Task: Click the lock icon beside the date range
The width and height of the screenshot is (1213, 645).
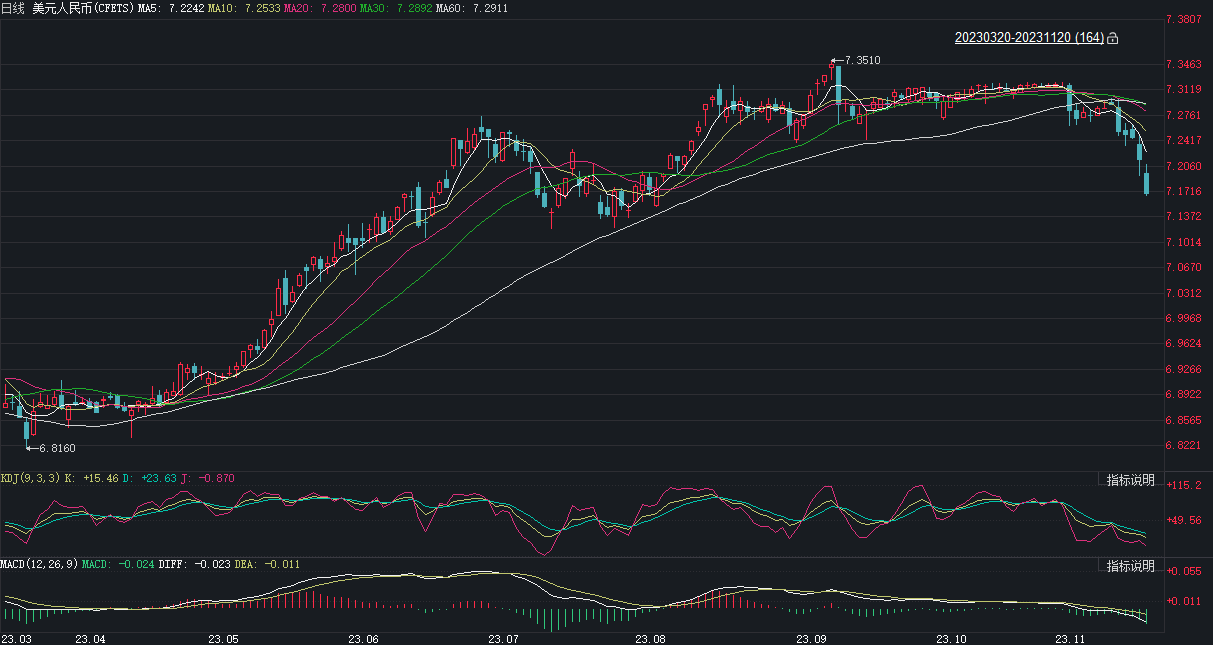Action: 1113,38
